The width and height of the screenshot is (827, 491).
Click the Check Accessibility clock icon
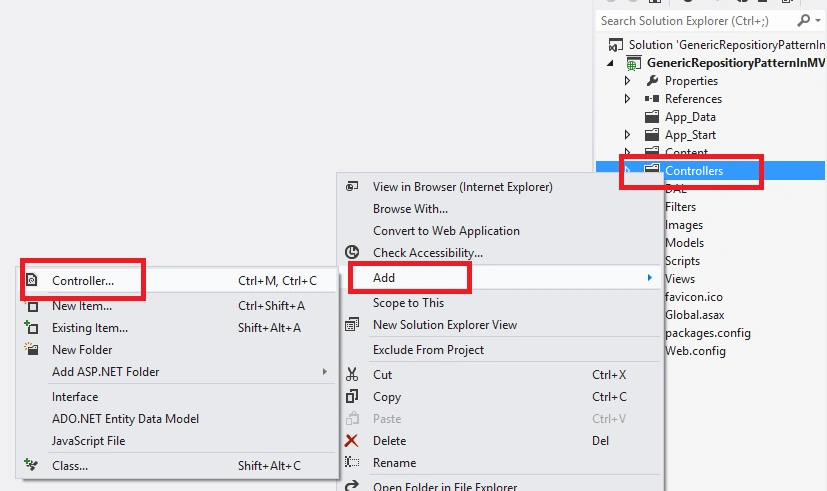[352, 252]
